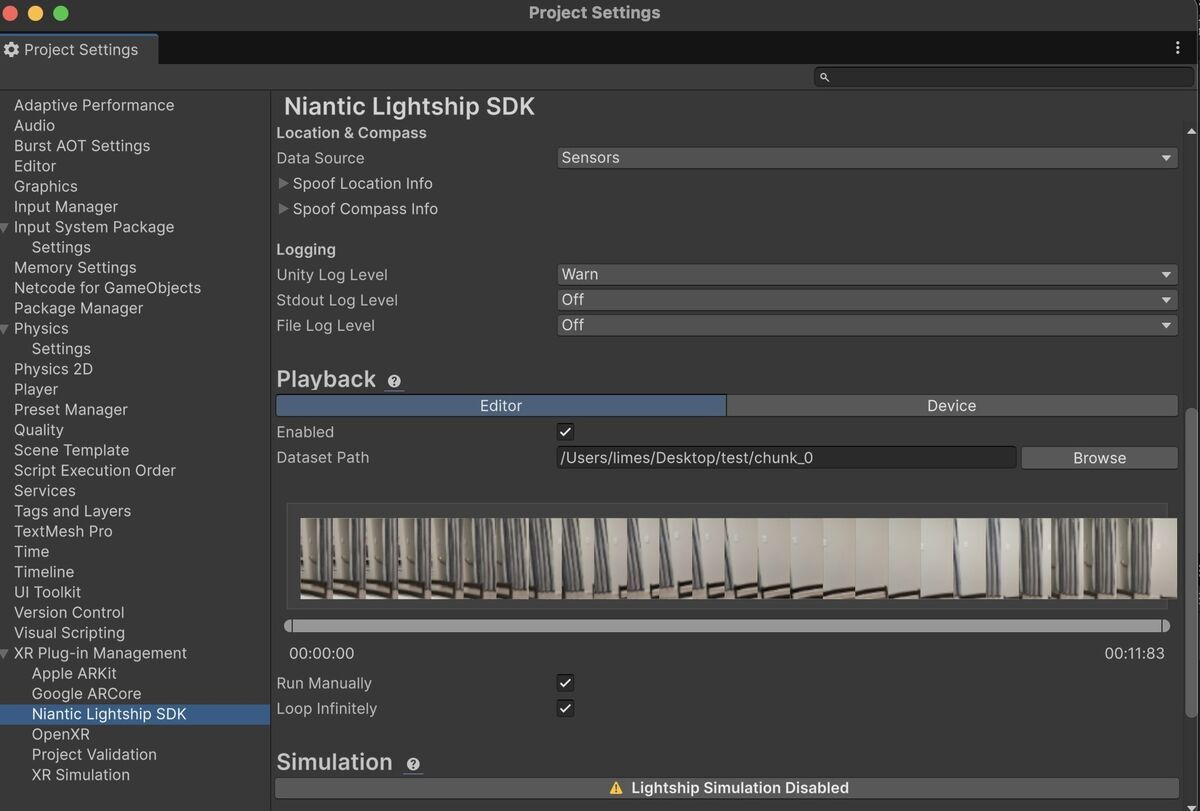Open the three-dot window options menu
Viewport: 1200px width, 811px height.
click(x=1178, y=48)
